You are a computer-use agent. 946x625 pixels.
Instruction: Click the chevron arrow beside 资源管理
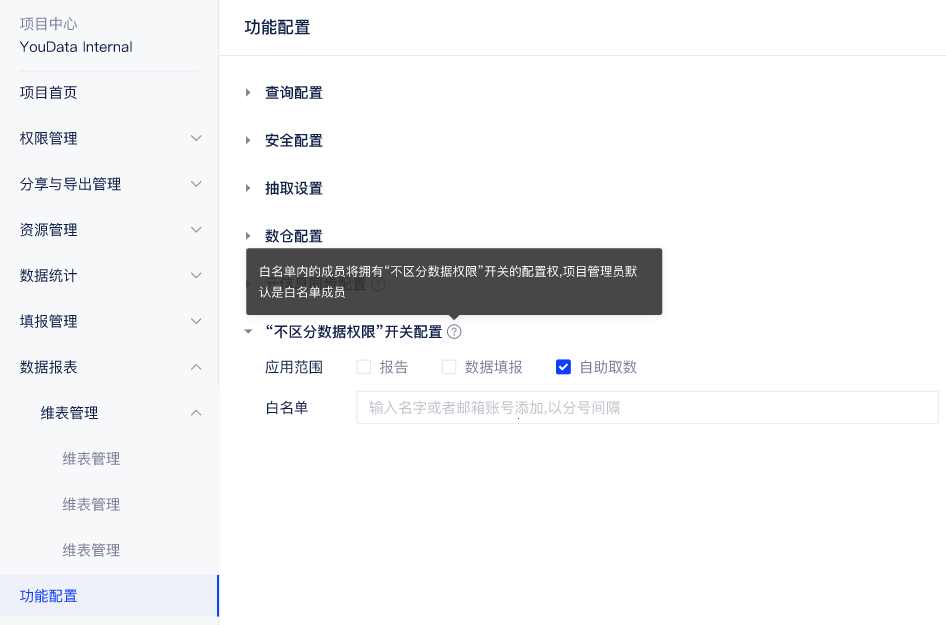[x=196, y=230]
